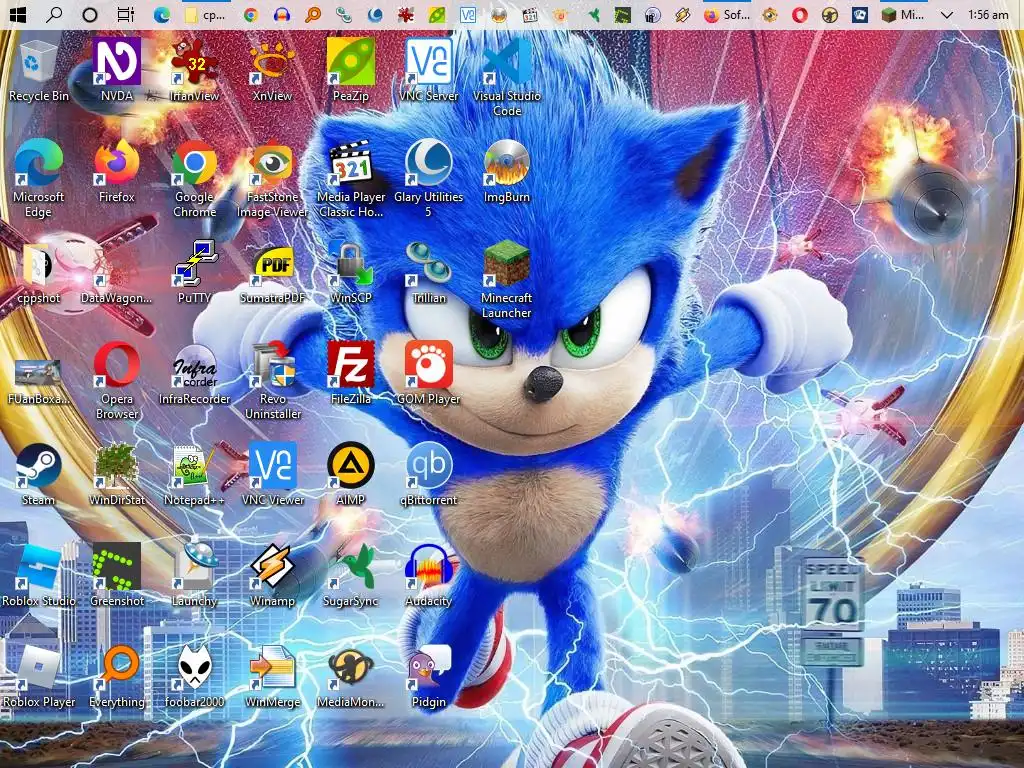Launch the NVDA desktop shortcut
The width and height of the screenshot is (1024, 768).
[117, 71]
